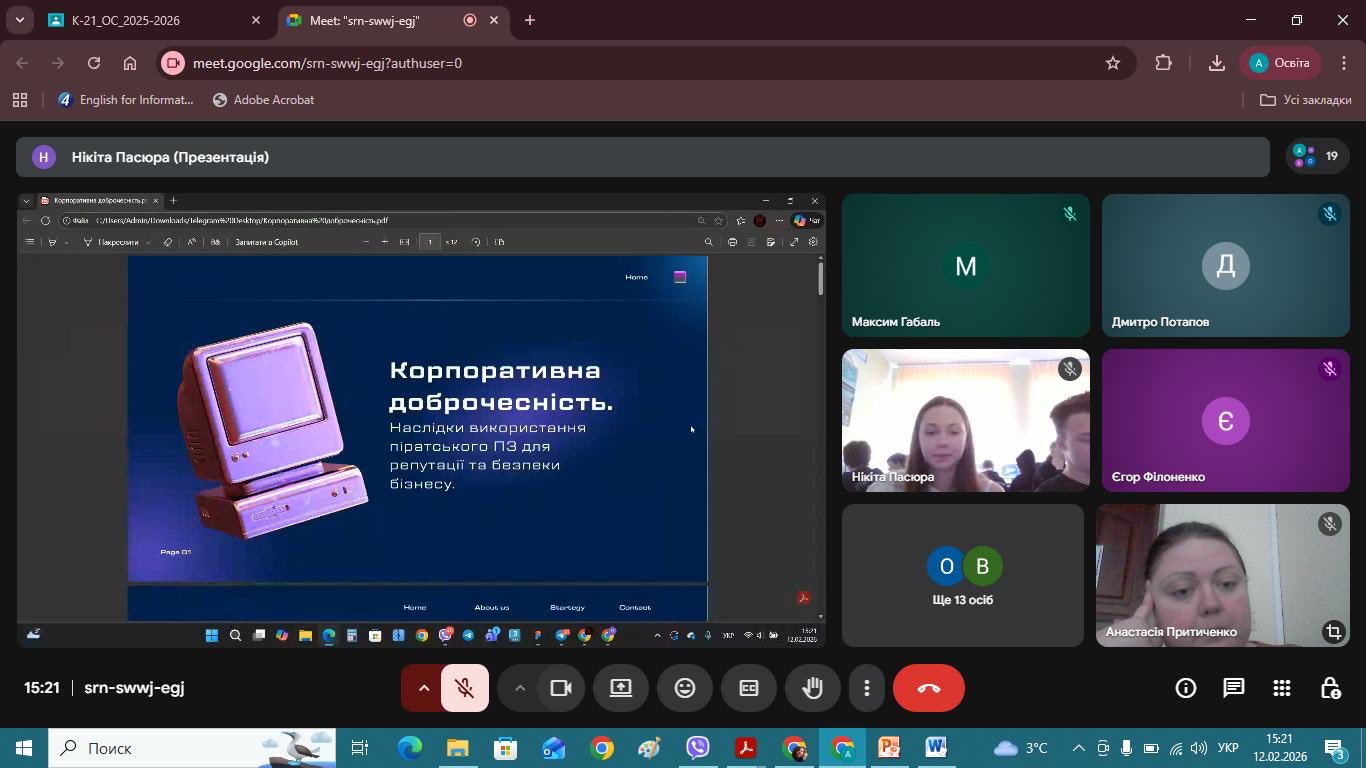Bookmark this page with the star
Viewport: 1366px width, 768px height.
(1113, 63)
